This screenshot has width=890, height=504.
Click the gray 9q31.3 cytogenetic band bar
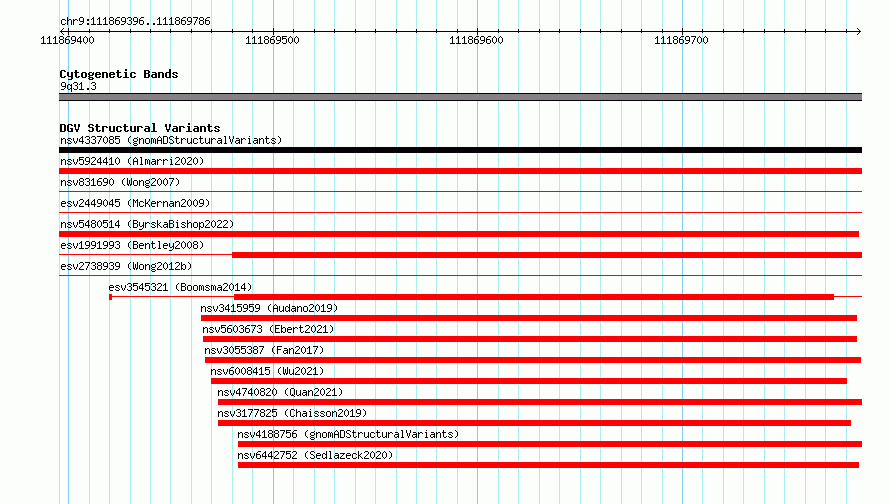coord(460,97)
